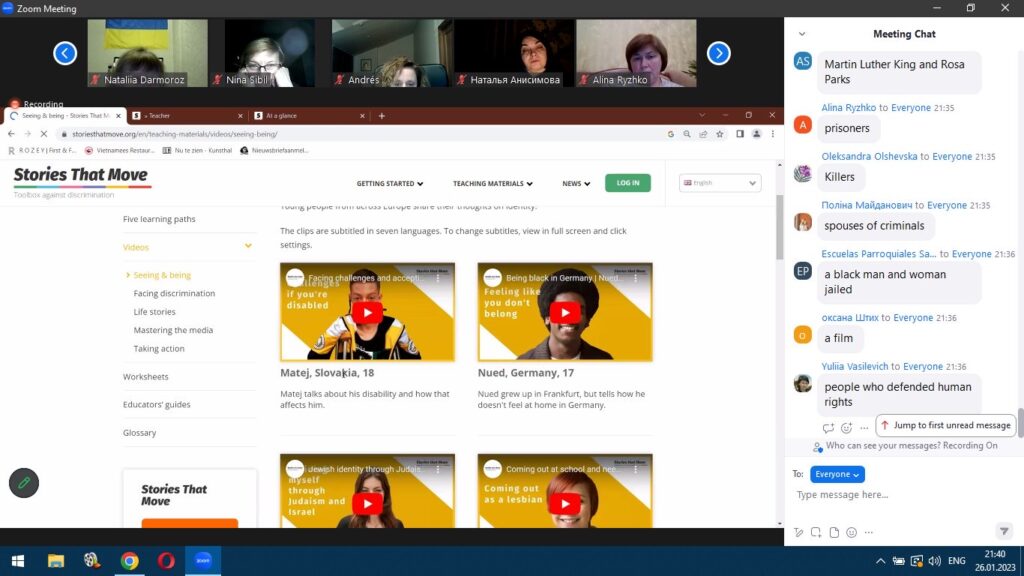Open the English language selector
Image resolution: width=1024 pixels, height=576 pixels.
pos(720,183)
